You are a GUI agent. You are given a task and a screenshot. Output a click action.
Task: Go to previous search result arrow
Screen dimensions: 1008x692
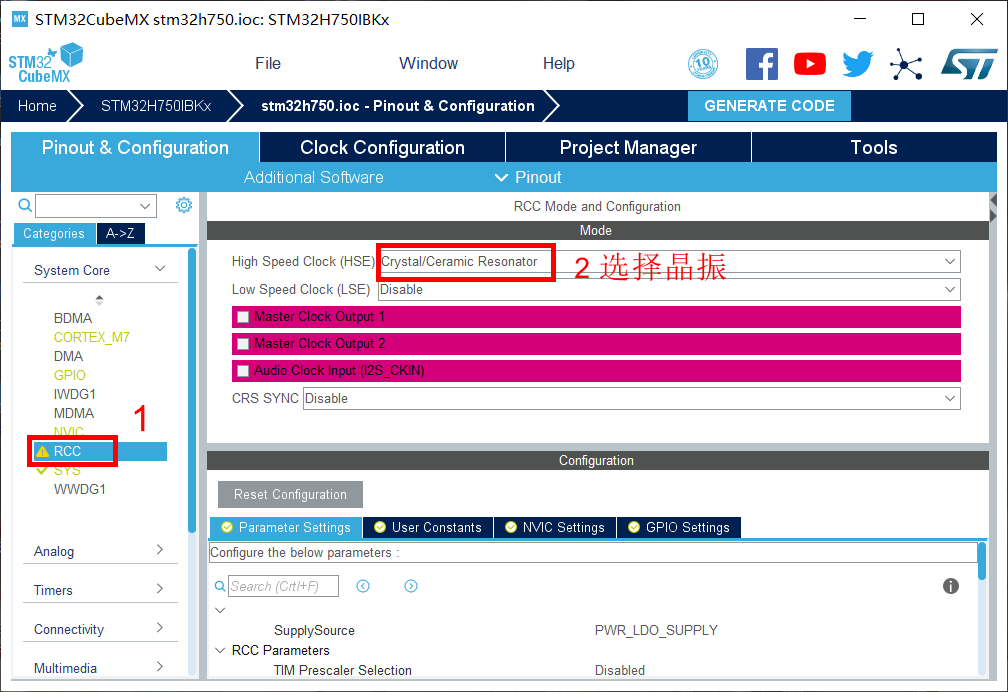point(363,586)
